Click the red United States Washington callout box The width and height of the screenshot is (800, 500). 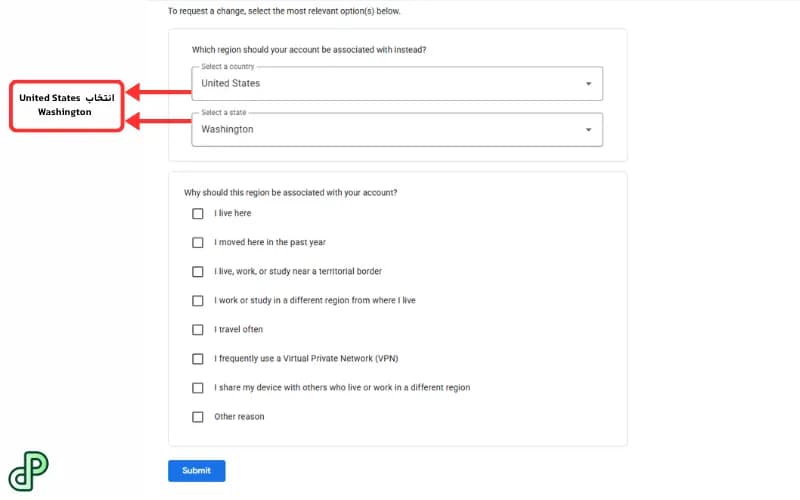coord(67,106)
